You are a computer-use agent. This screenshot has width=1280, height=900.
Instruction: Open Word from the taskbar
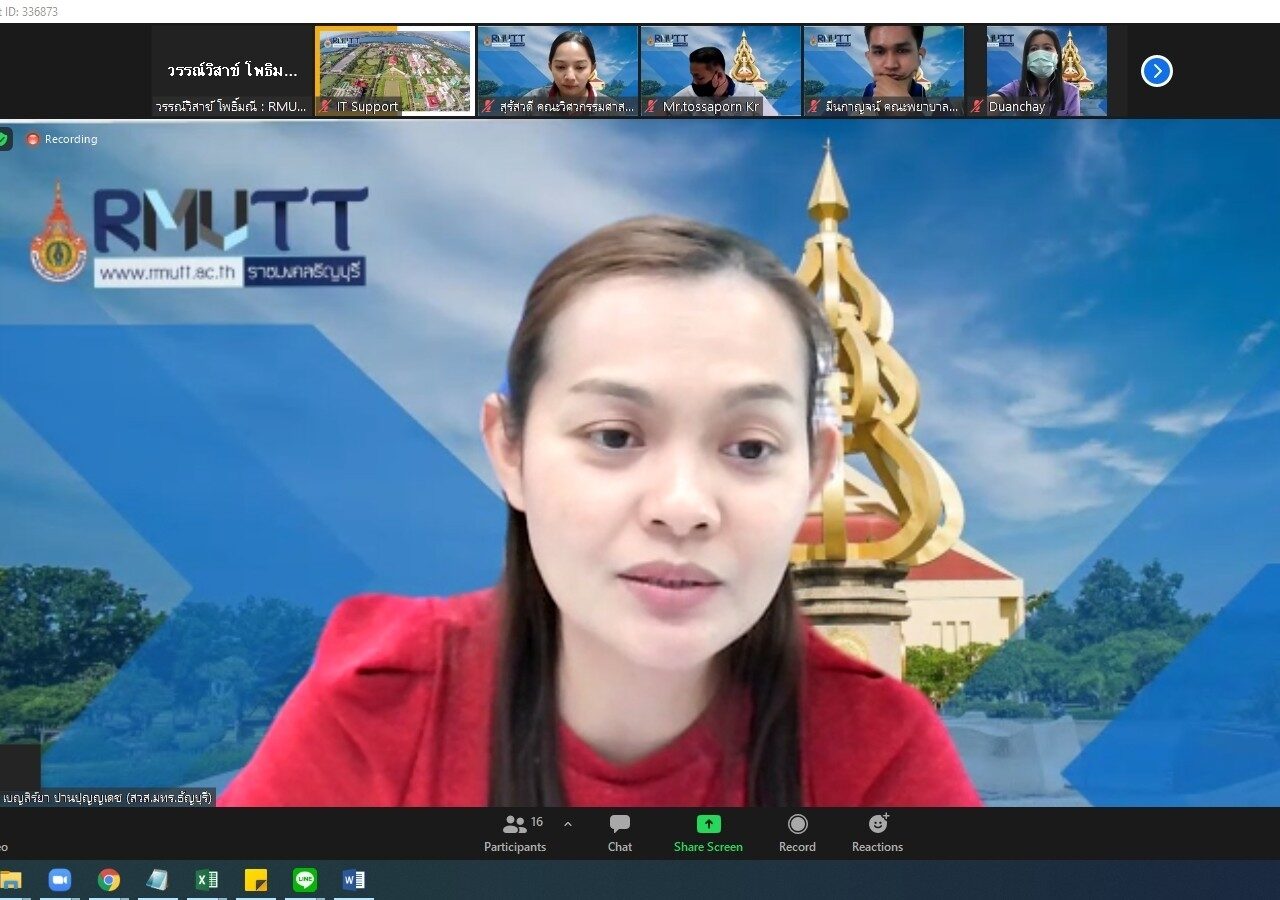354,880
